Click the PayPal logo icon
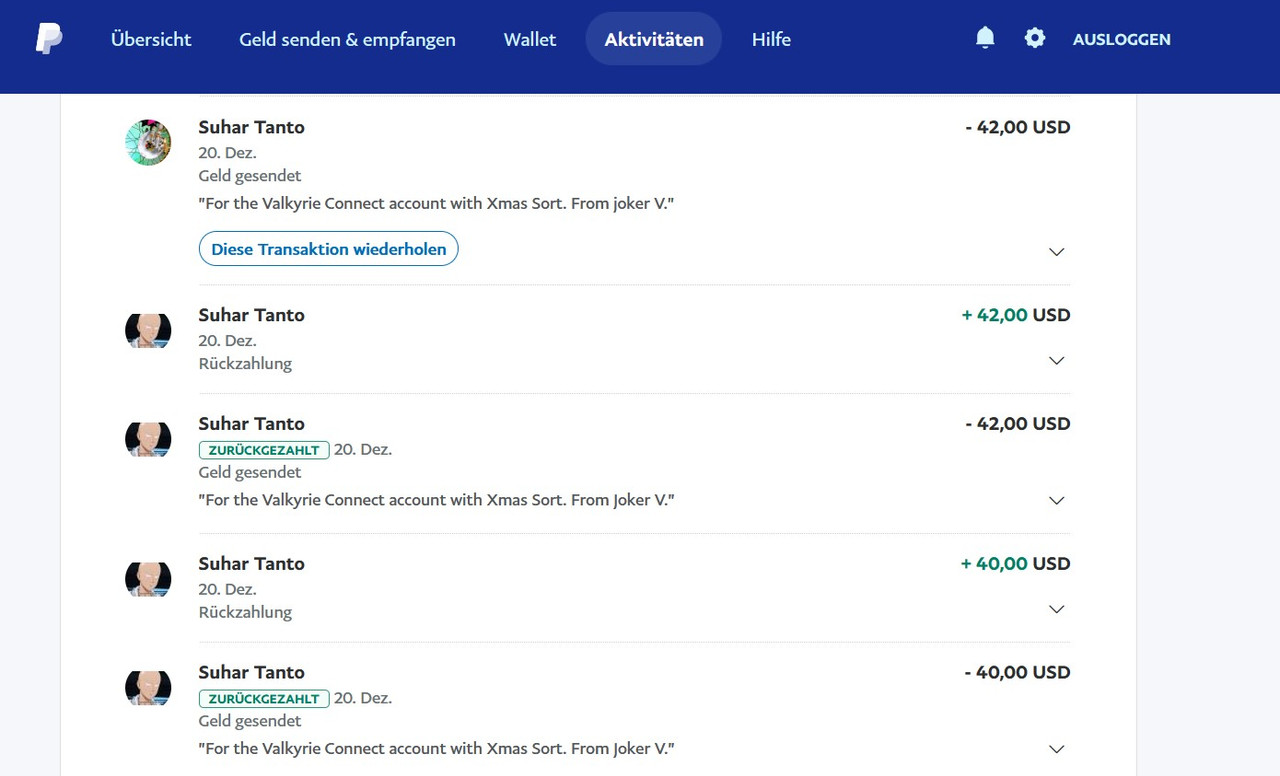The image size is (1280, 776). point(48,39)
